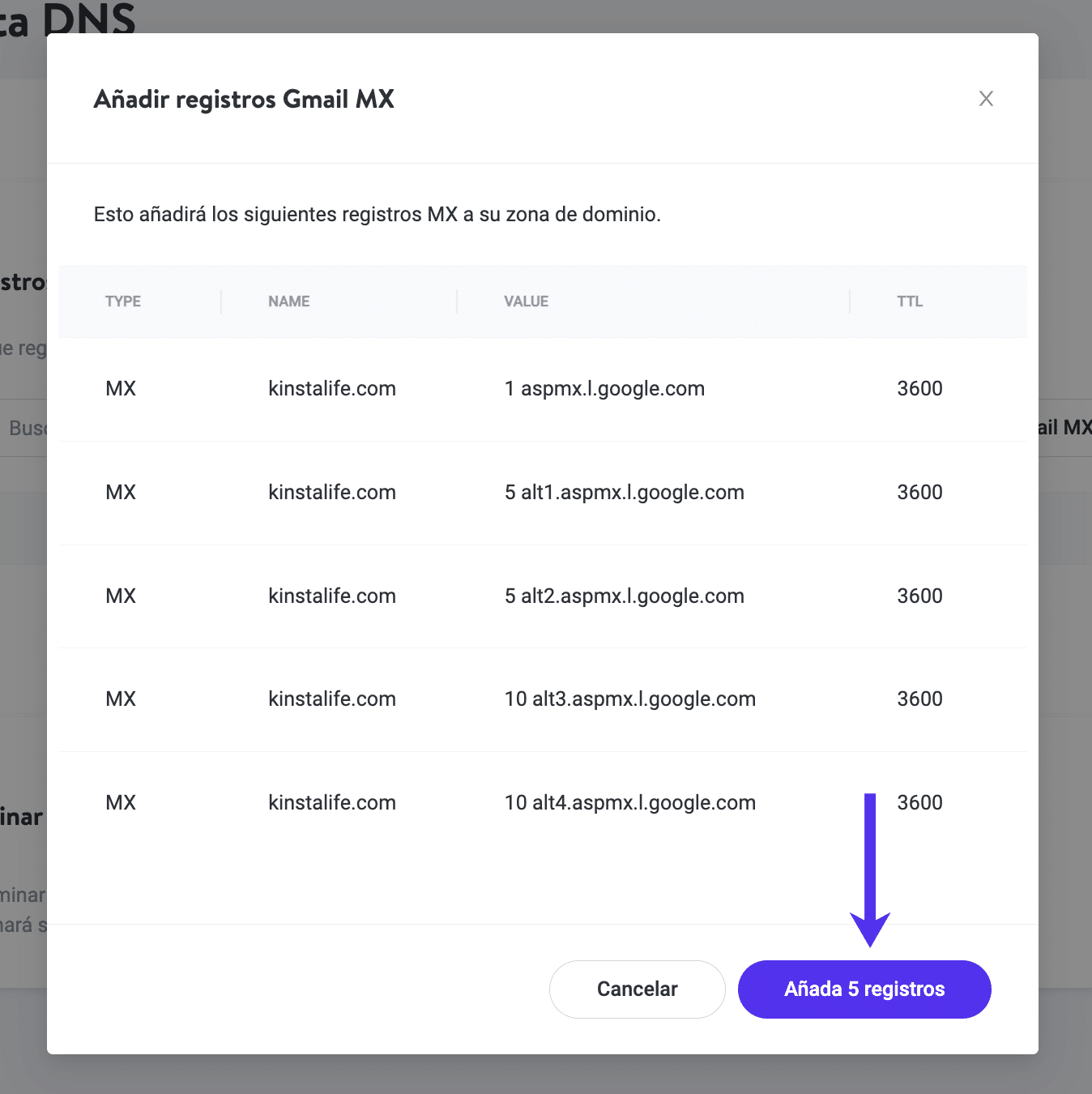Screen dimensions: 1092x1094
Task: Select the 1 aspmx.l.google.com value
Action: point(604,389)
